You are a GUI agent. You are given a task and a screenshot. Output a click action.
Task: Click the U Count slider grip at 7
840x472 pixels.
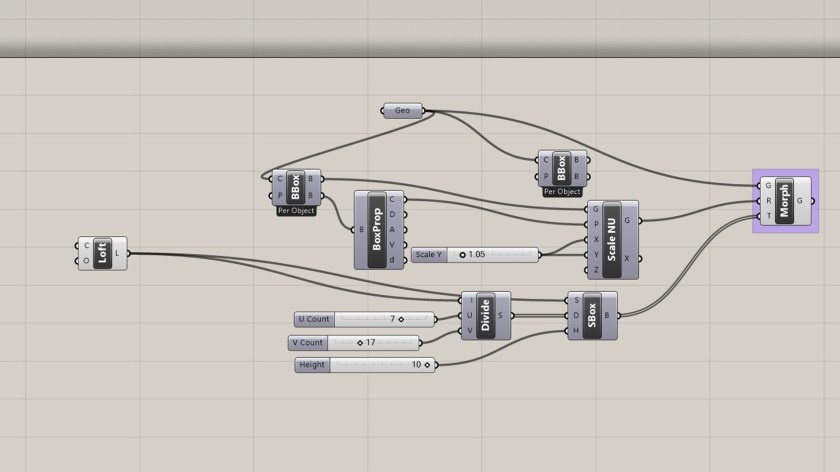[401, 320]
